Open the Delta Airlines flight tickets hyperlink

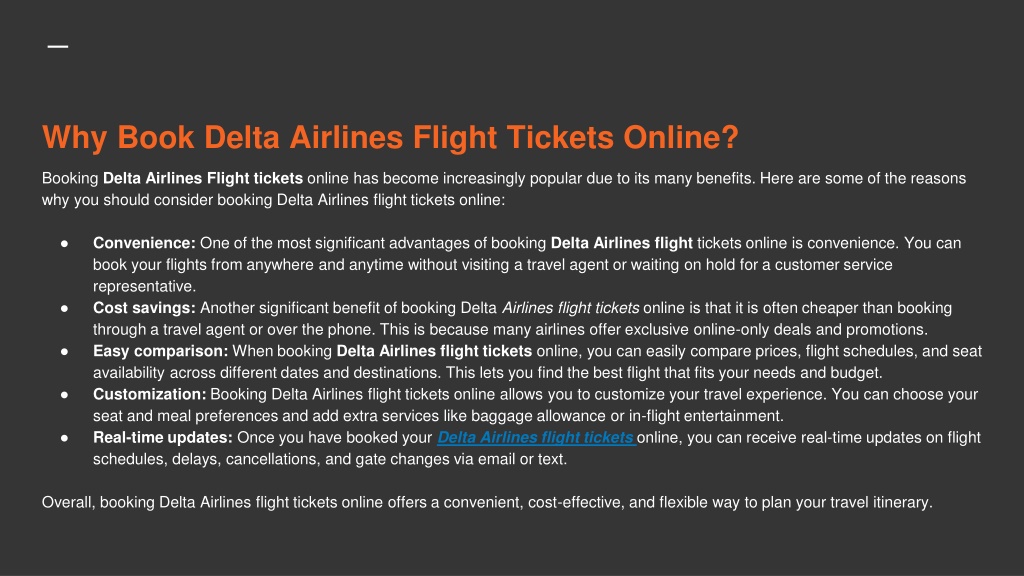[536, 438]
